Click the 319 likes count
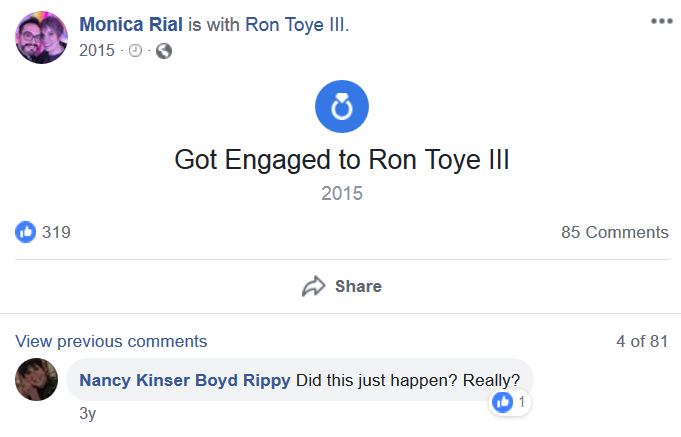The height and width of the screenshot is (437, 681). pyautogui.click(x=56, y=232)
